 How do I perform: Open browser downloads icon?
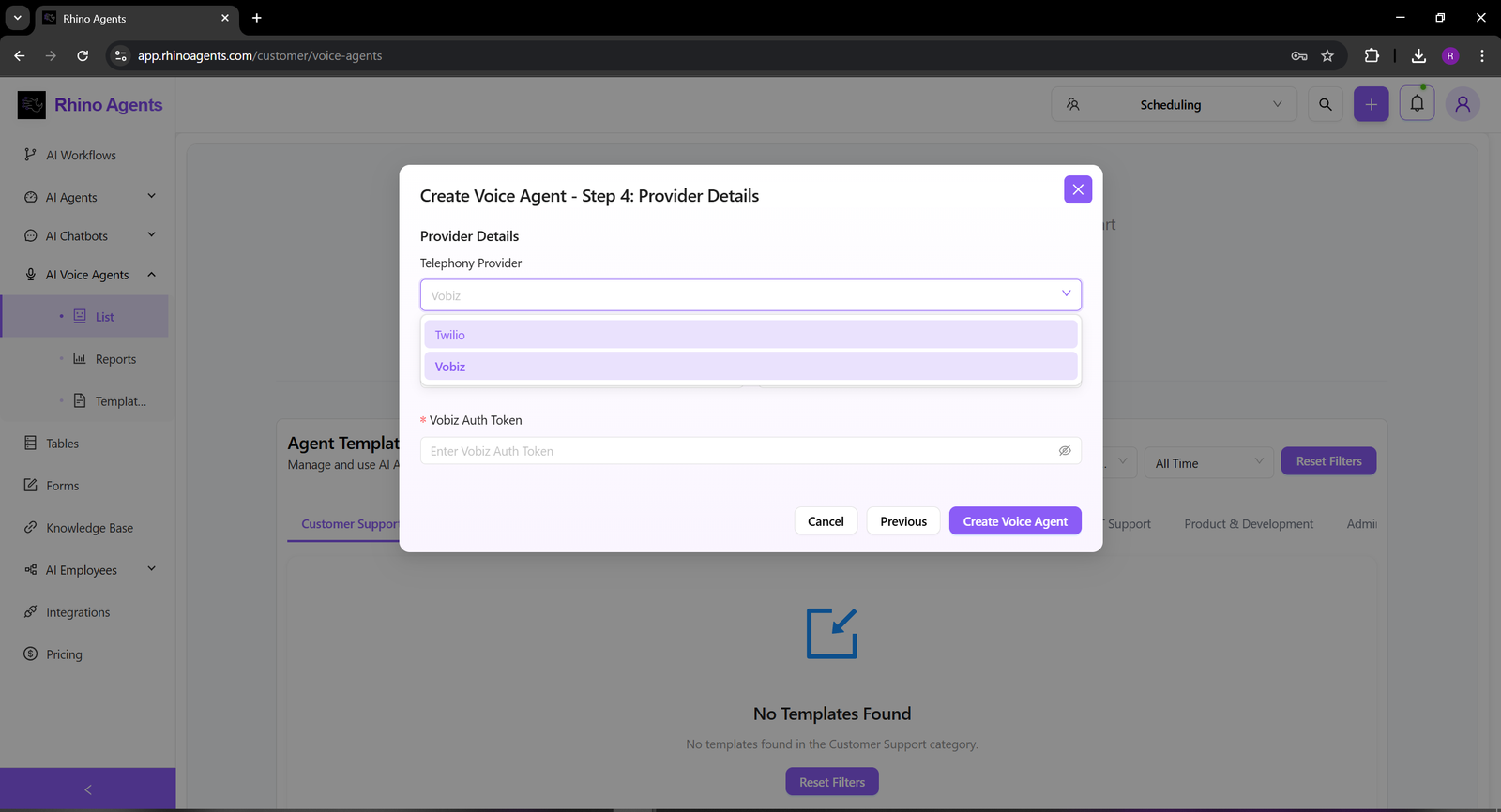pyautogui.click(x=1418, y=56)
